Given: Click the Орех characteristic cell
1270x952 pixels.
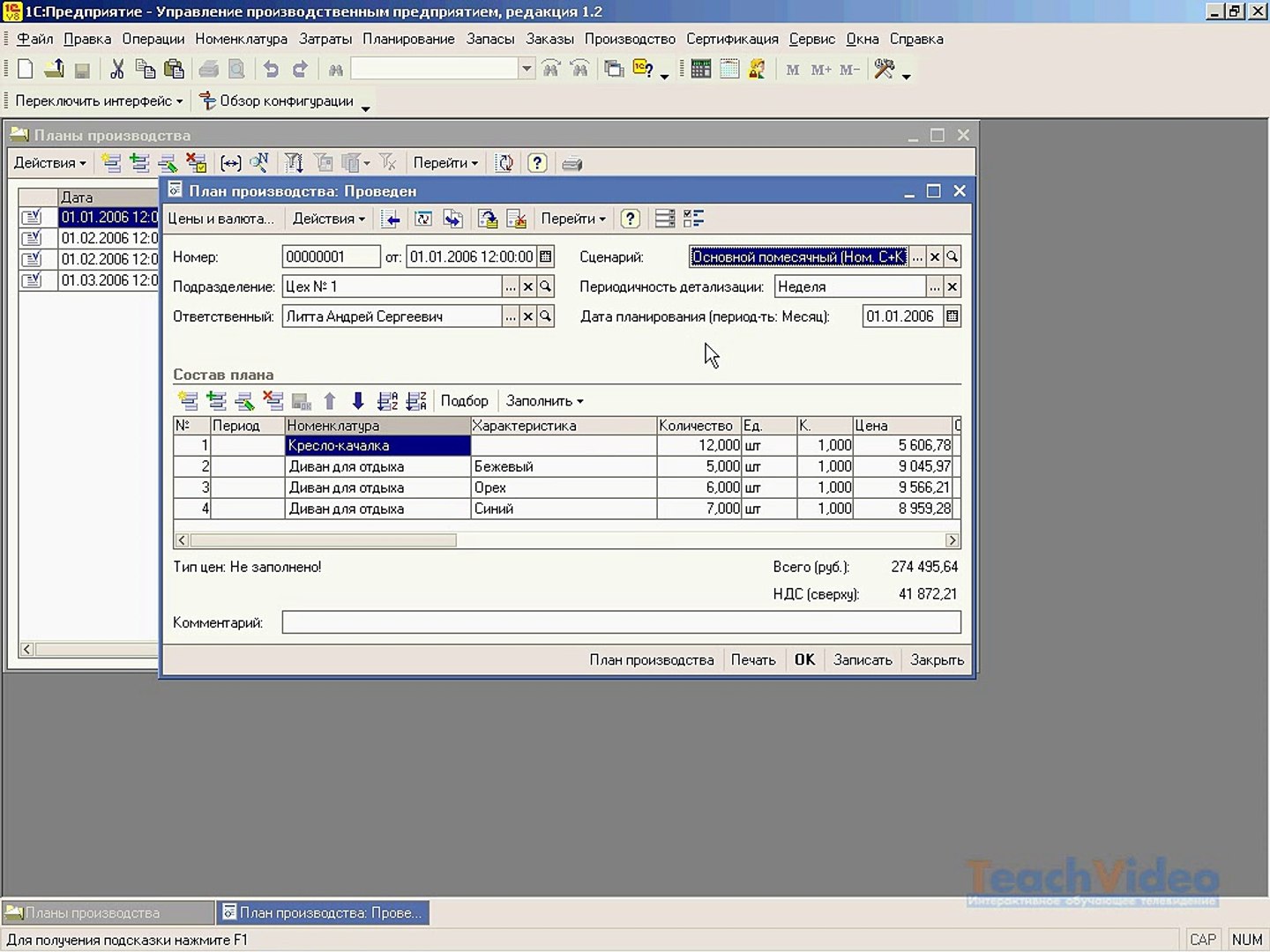Looking at the screenshot, I should (x=564, y=487).
